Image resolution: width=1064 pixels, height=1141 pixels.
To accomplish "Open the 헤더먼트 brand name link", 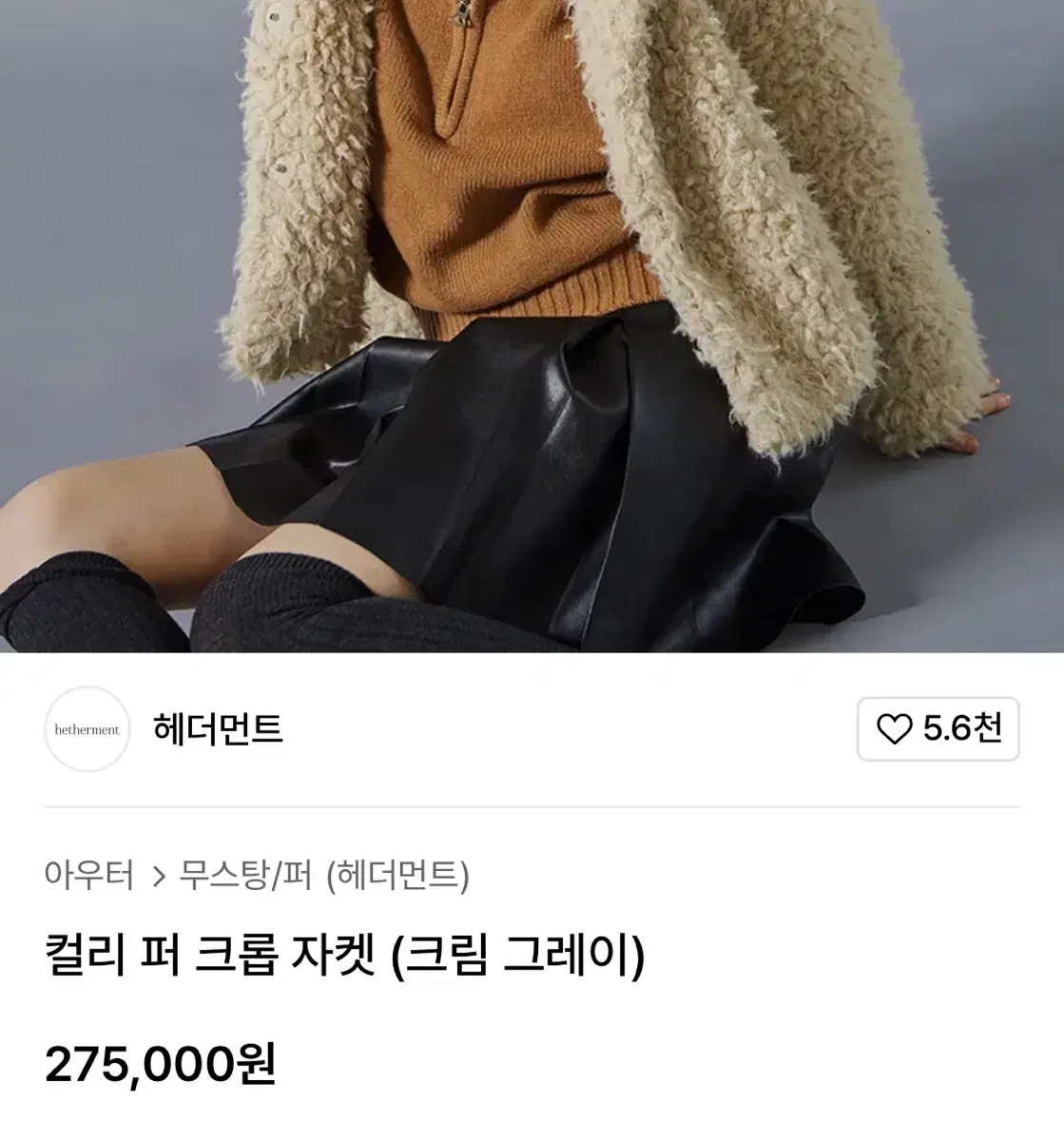I will [x=218, y=729].
